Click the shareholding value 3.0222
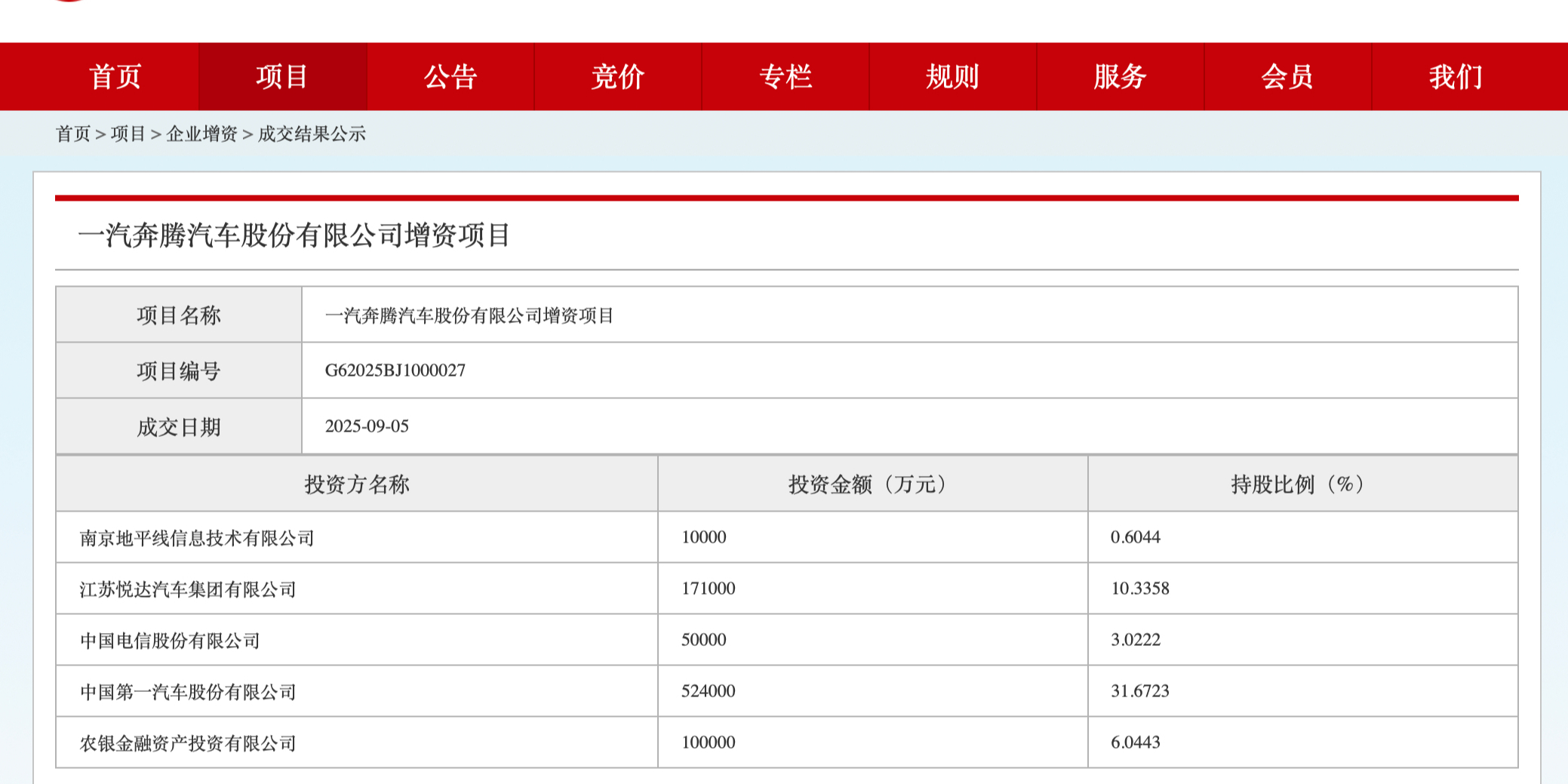The width and height of the screenshot is (1568, 784). [1136, 640]
